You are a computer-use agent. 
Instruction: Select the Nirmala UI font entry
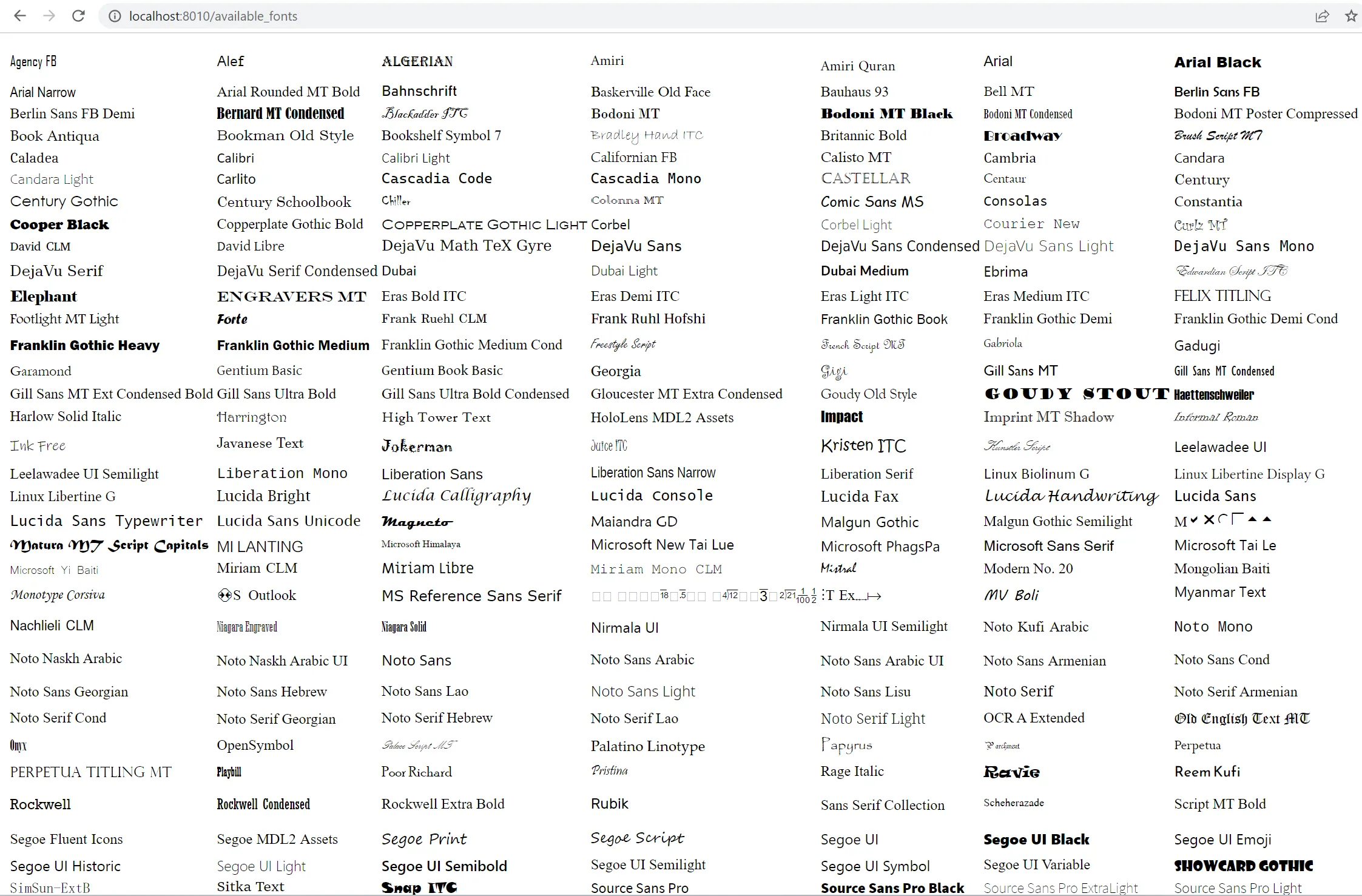coord(625,628)
